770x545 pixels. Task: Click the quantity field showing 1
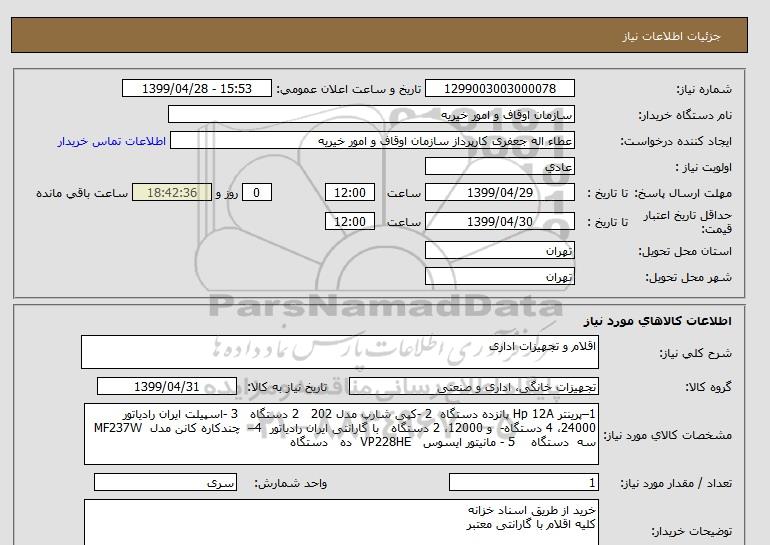[x=524, y=483]
